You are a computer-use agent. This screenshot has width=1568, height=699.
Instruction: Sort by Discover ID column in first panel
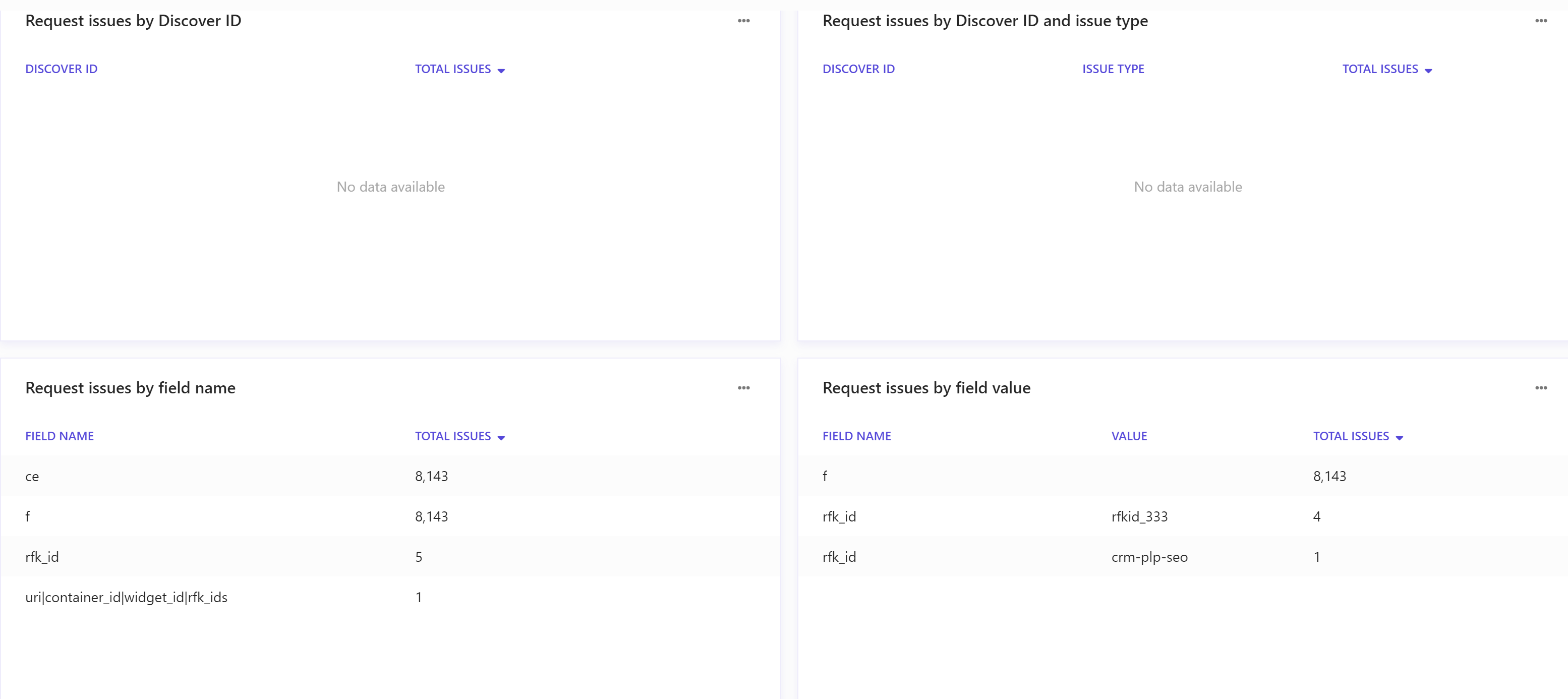point(62,69)
